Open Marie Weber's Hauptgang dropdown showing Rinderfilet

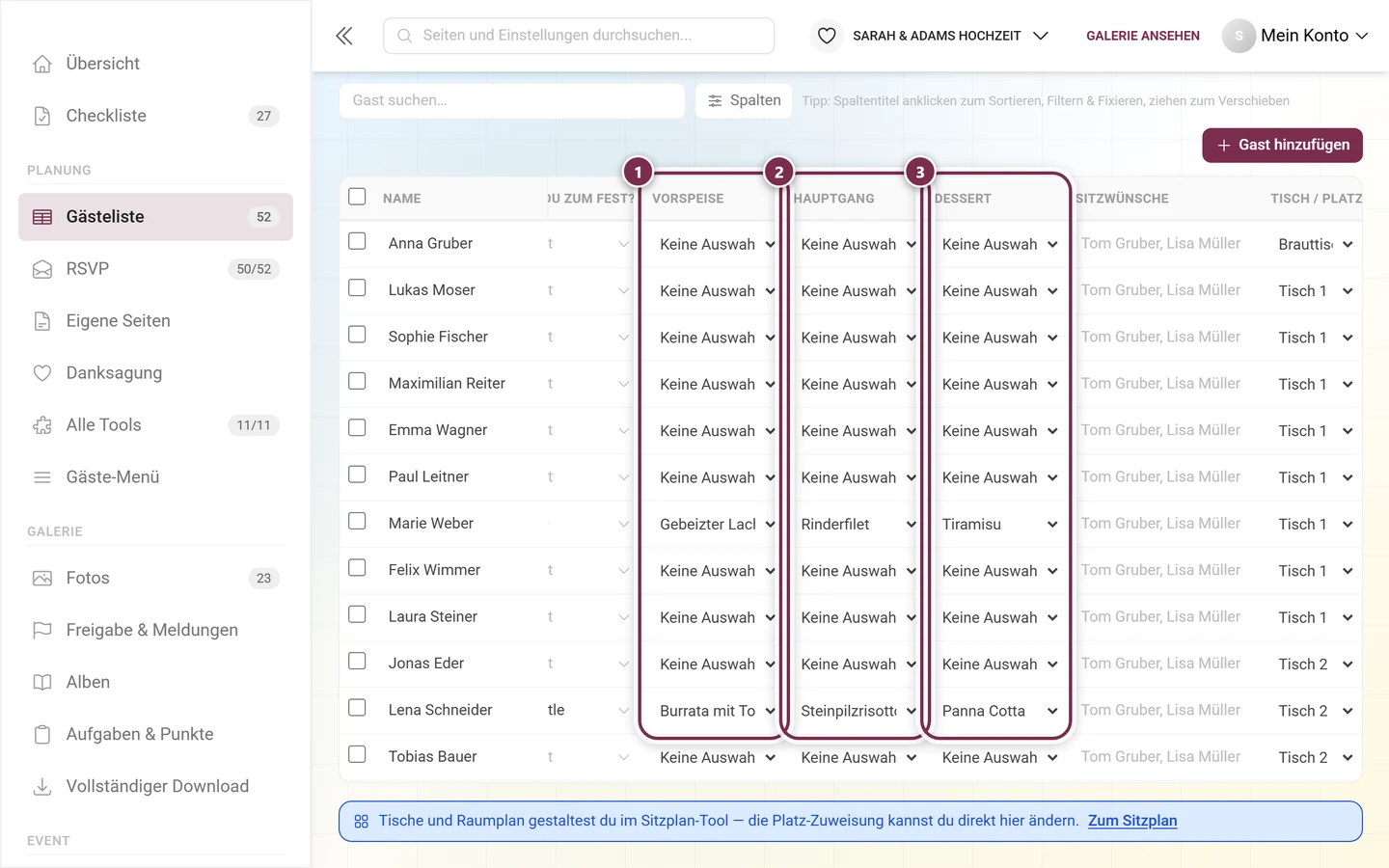coord(858,525)
